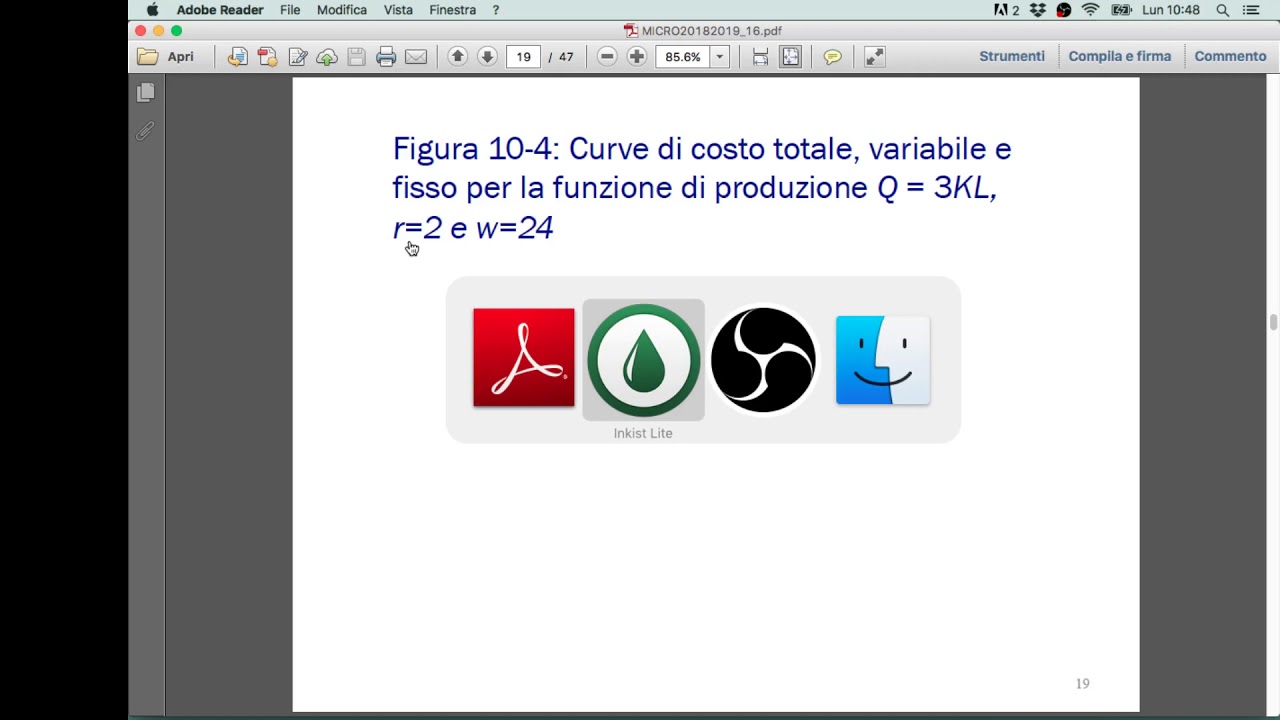Go to previous page with up arrow

pos(457,57)
